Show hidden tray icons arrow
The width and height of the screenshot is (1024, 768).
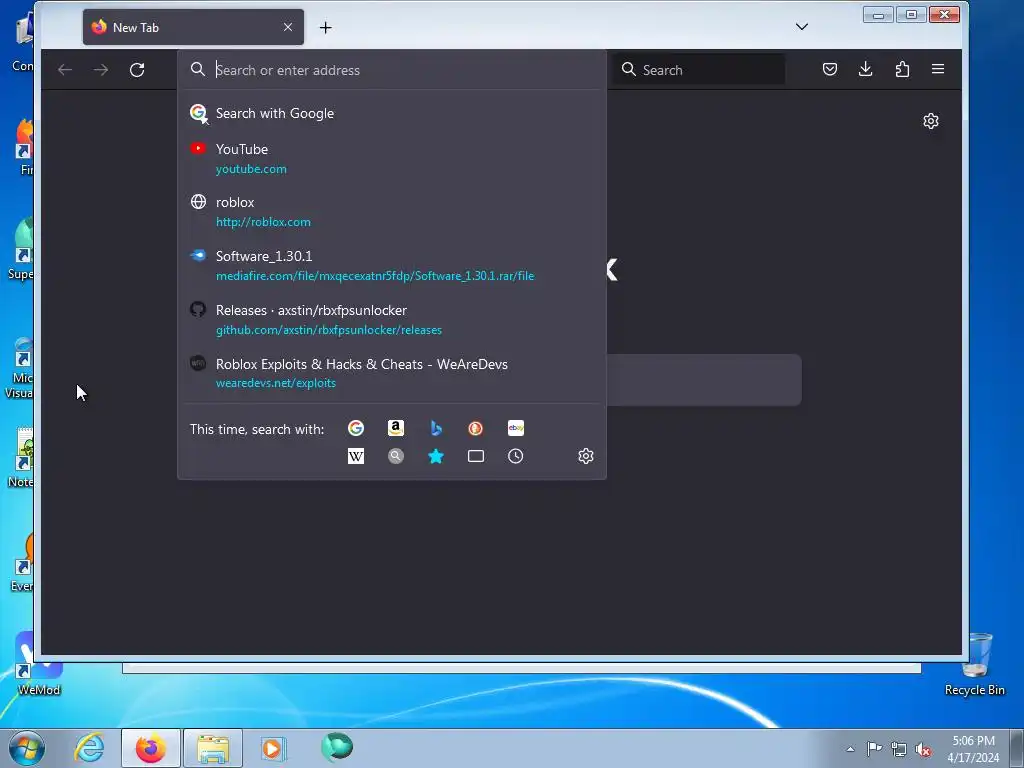[x=850, y=749]
